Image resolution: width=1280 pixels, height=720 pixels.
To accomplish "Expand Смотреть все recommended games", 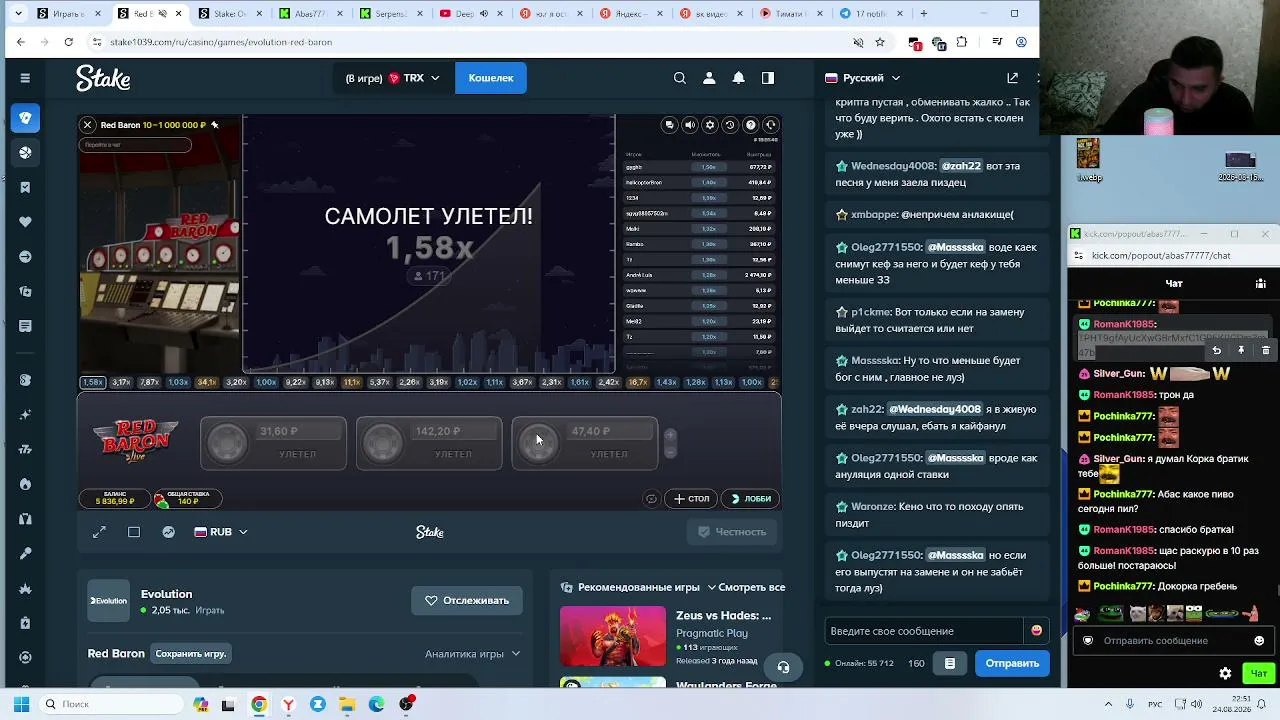I will tap(746, 587).
